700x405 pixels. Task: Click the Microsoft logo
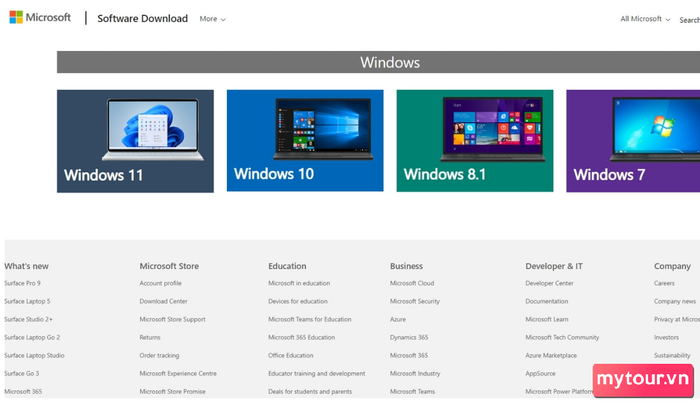pos(40,17)
